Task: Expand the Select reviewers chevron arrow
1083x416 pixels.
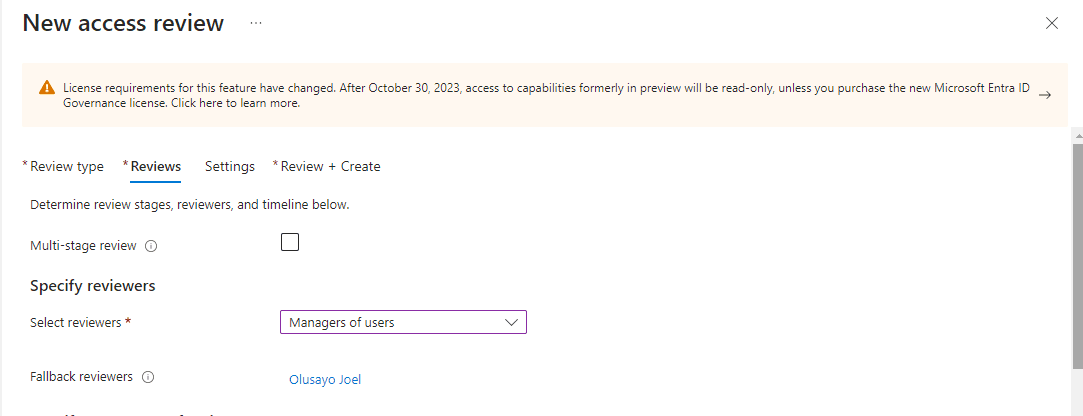Action: [x=511, y=322]
